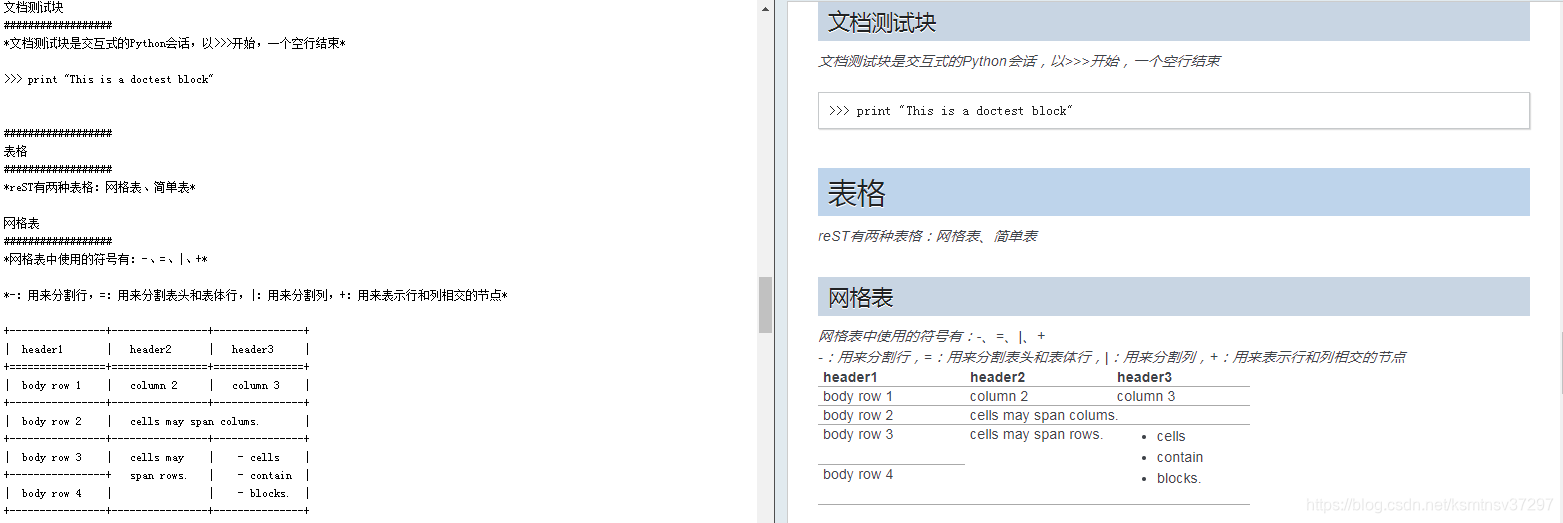Click the editor scrollbar up arrow
Viewport: 1563px width, 523px height.
click(x=765, y=8)
